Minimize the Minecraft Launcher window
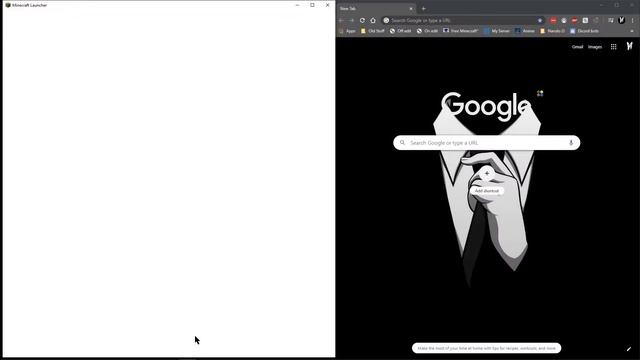The image size is (640, 360). (x=297, y=5)
